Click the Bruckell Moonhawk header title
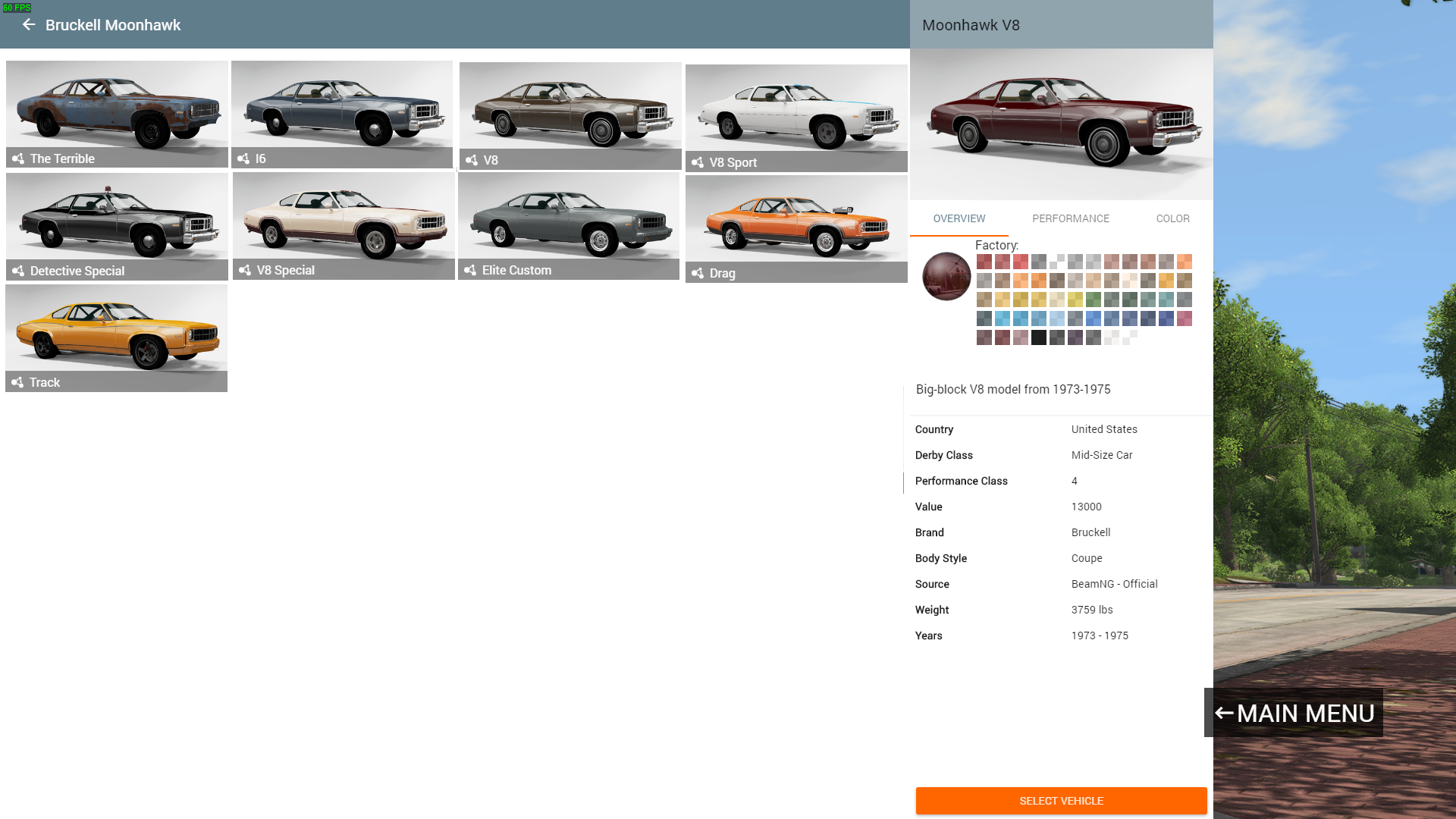 click(x=113, y=25)
